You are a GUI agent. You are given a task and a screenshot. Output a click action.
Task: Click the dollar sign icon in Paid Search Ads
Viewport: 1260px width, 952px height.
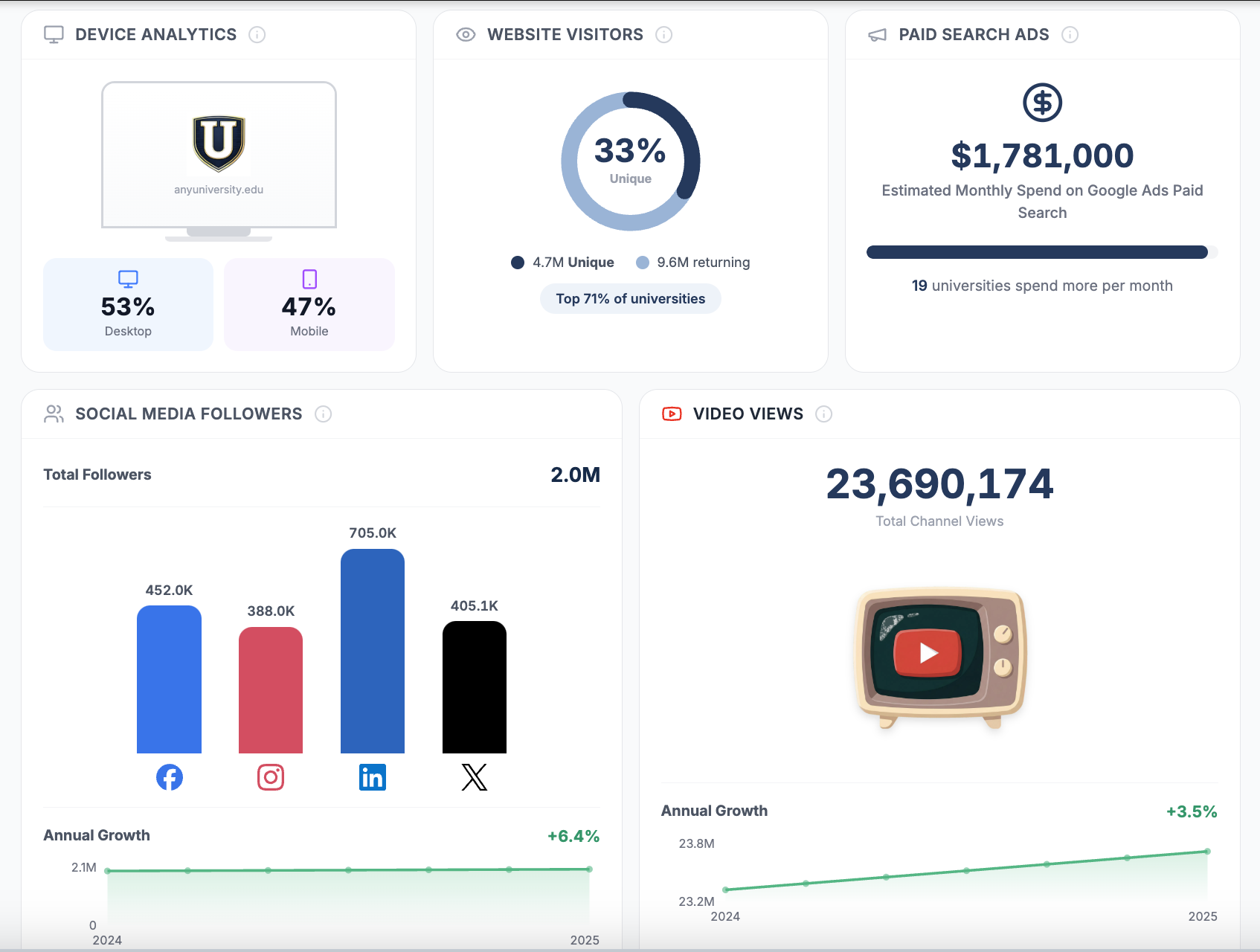[x=1042, y=103]
